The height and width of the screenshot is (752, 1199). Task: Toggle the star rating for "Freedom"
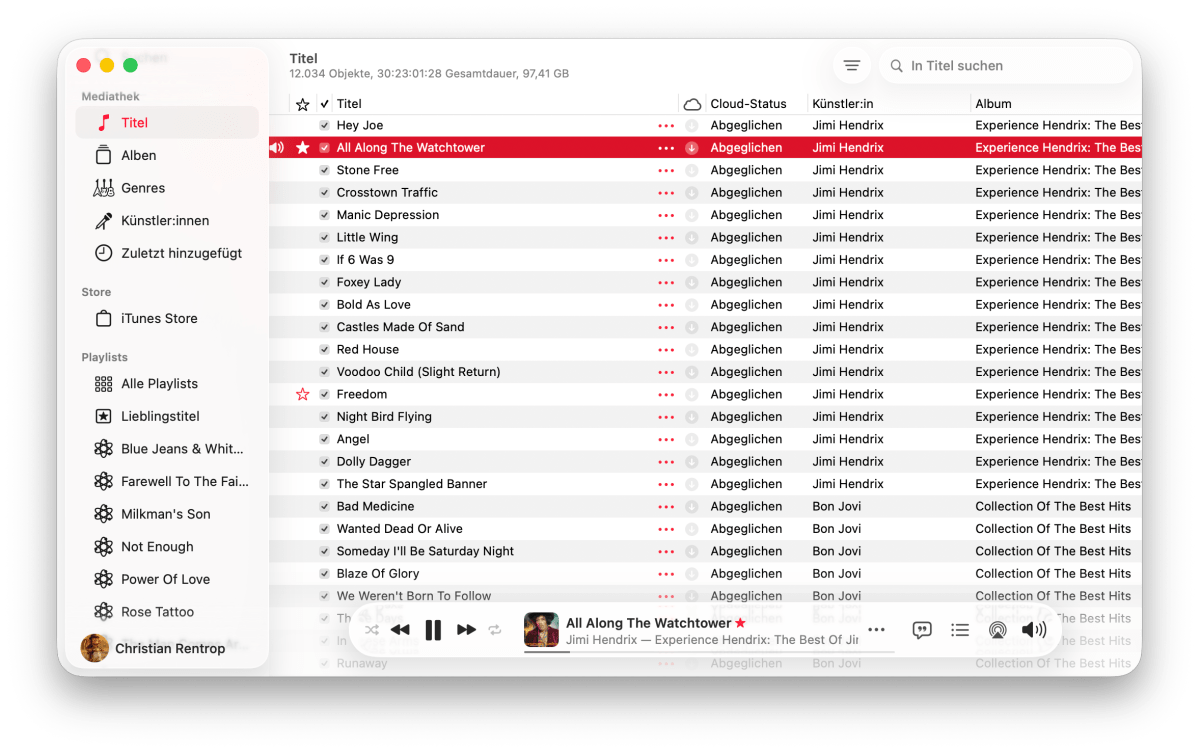pos(302,394)
